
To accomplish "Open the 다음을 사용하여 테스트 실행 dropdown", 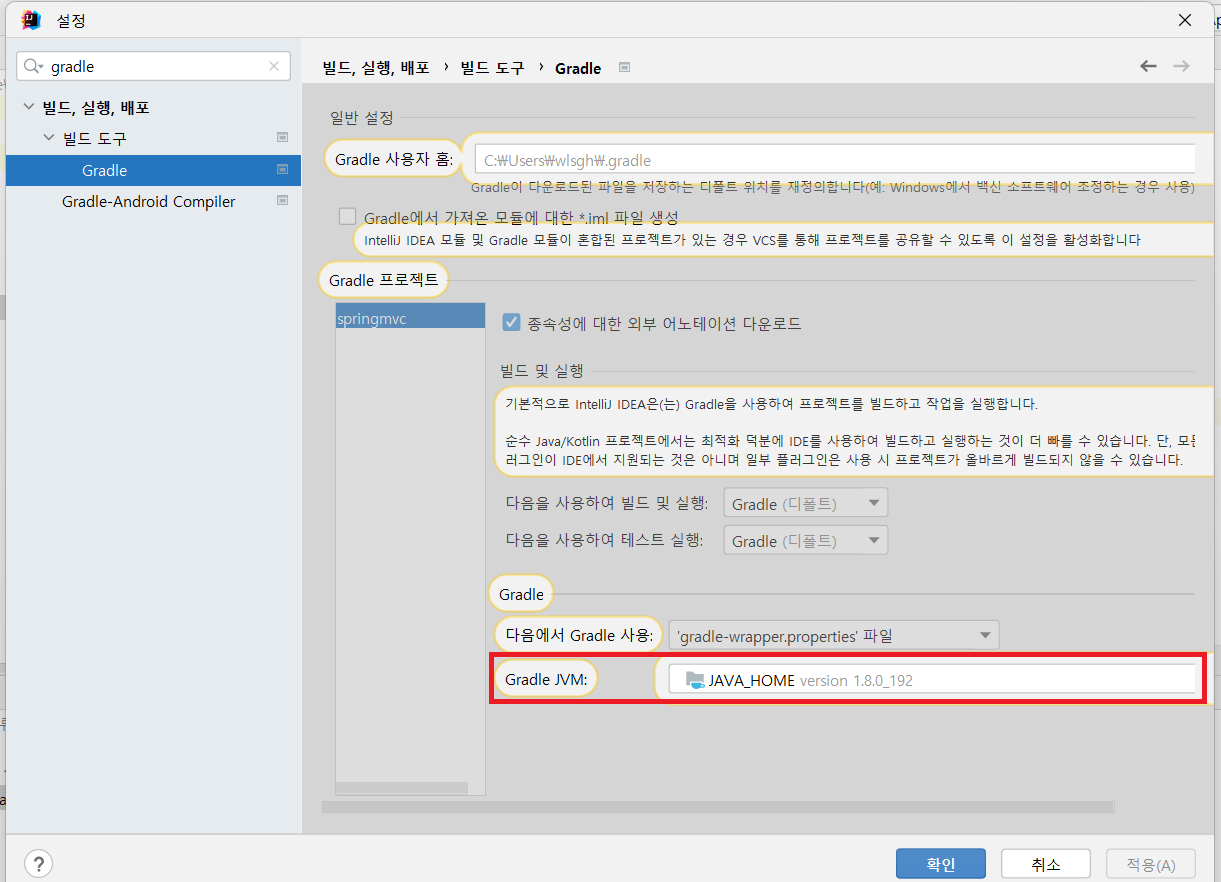I will (806, 540).
